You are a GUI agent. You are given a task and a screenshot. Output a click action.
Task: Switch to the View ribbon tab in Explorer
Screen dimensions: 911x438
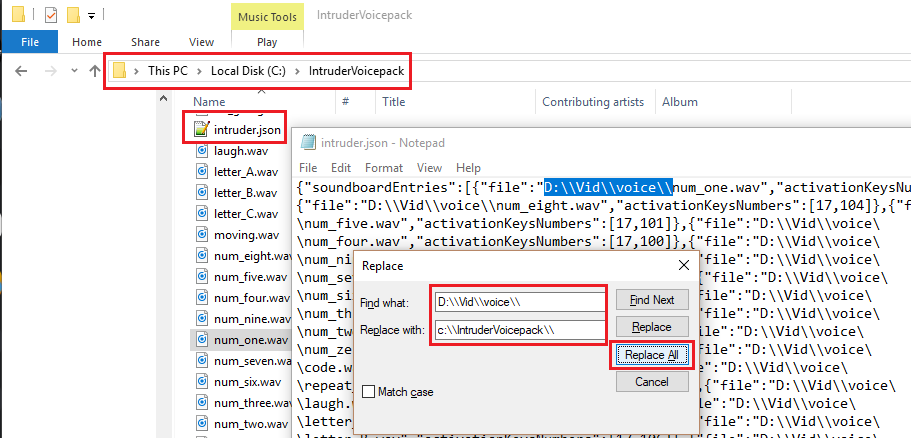coord(202,42)
